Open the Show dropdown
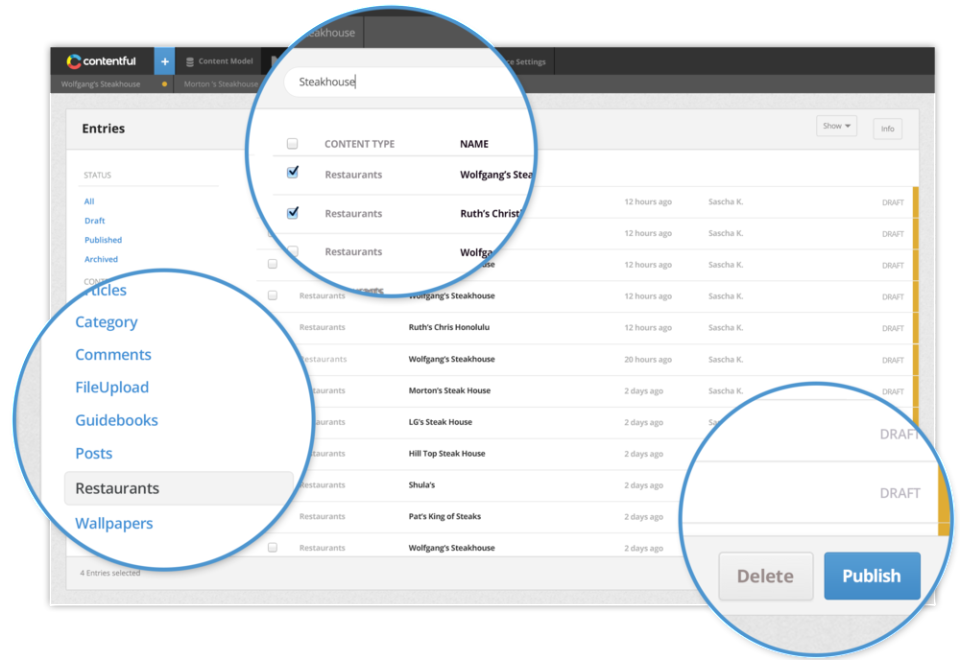The image size is (960, 660). tap(836, 126)
